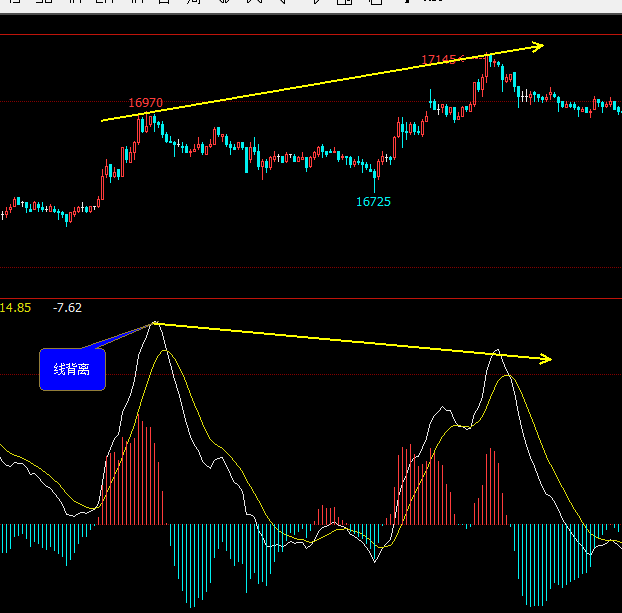This screenshot has width=622, height=613.
Task: Select the 17145 price peak label
Action: 438,60
